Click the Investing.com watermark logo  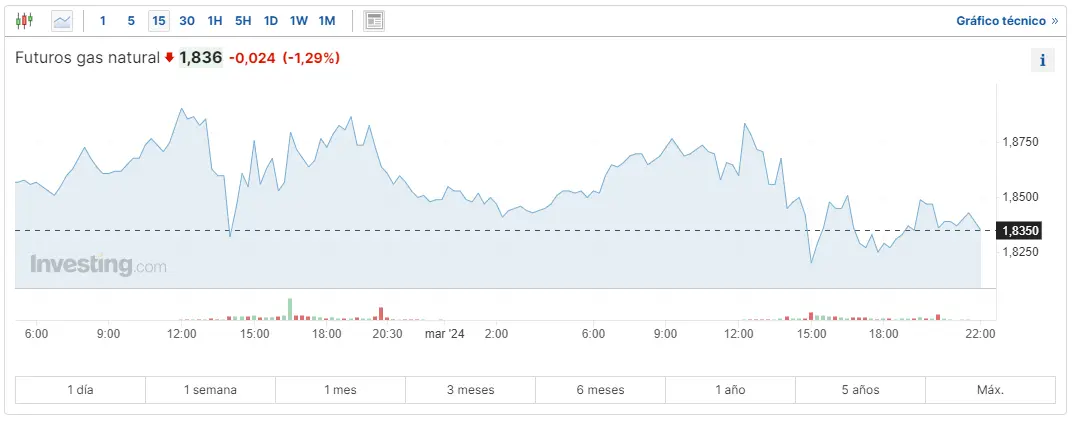(x=98, y=265)
